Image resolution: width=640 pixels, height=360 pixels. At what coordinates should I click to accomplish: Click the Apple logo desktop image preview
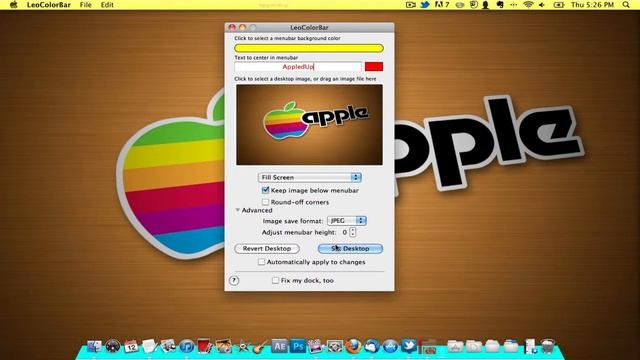309,124
